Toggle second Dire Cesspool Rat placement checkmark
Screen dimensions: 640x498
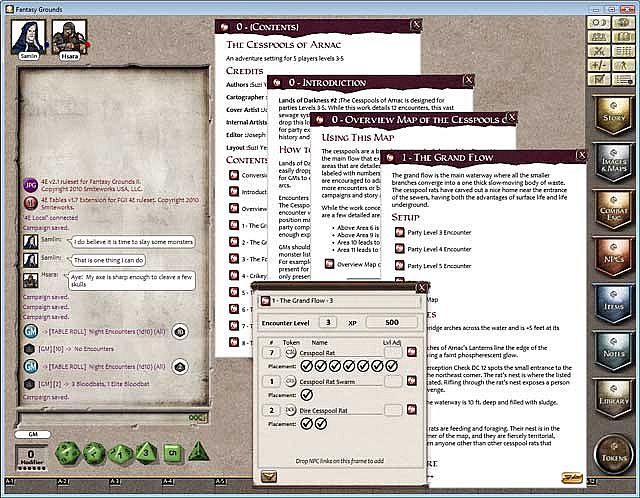[x=321, y=424]
